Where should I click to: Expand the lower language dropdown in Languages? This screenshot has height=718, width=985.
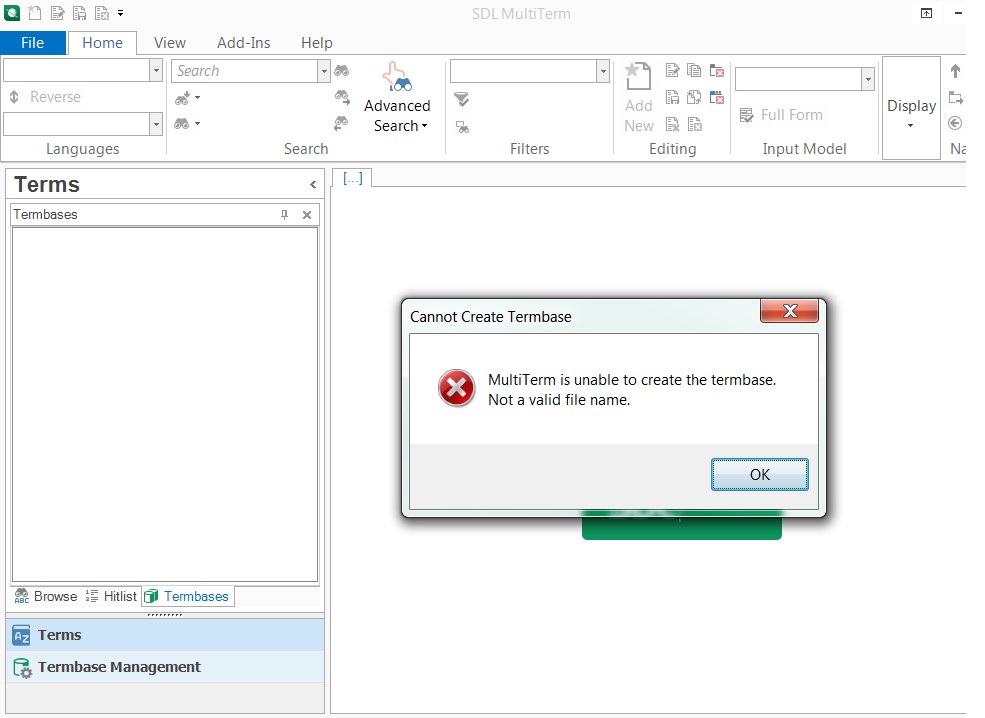point(156,124)
